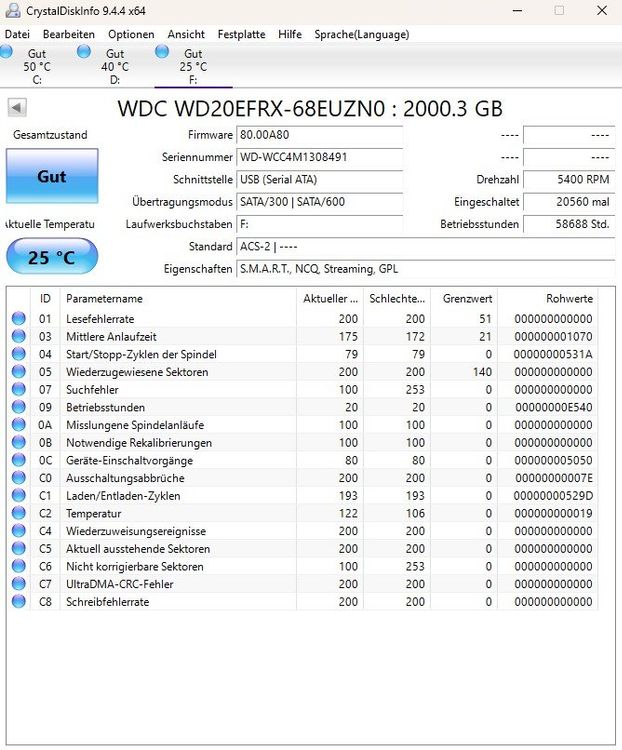
Task: Open the Bearbeiten menu
Action: 69,34
